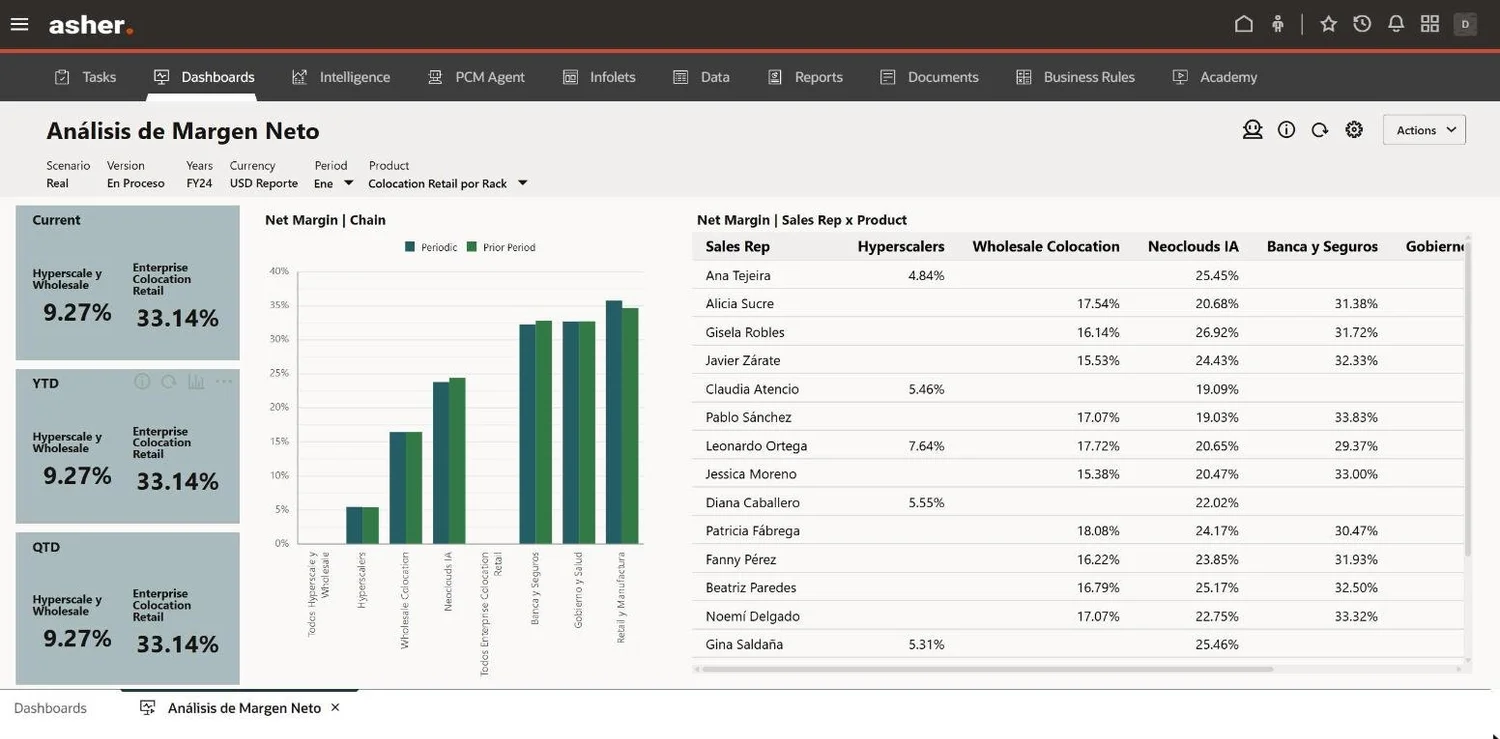Open the Academy tab
Image resolution: width=1500 pixels, height=739 pixels.
pos(1215,77)
